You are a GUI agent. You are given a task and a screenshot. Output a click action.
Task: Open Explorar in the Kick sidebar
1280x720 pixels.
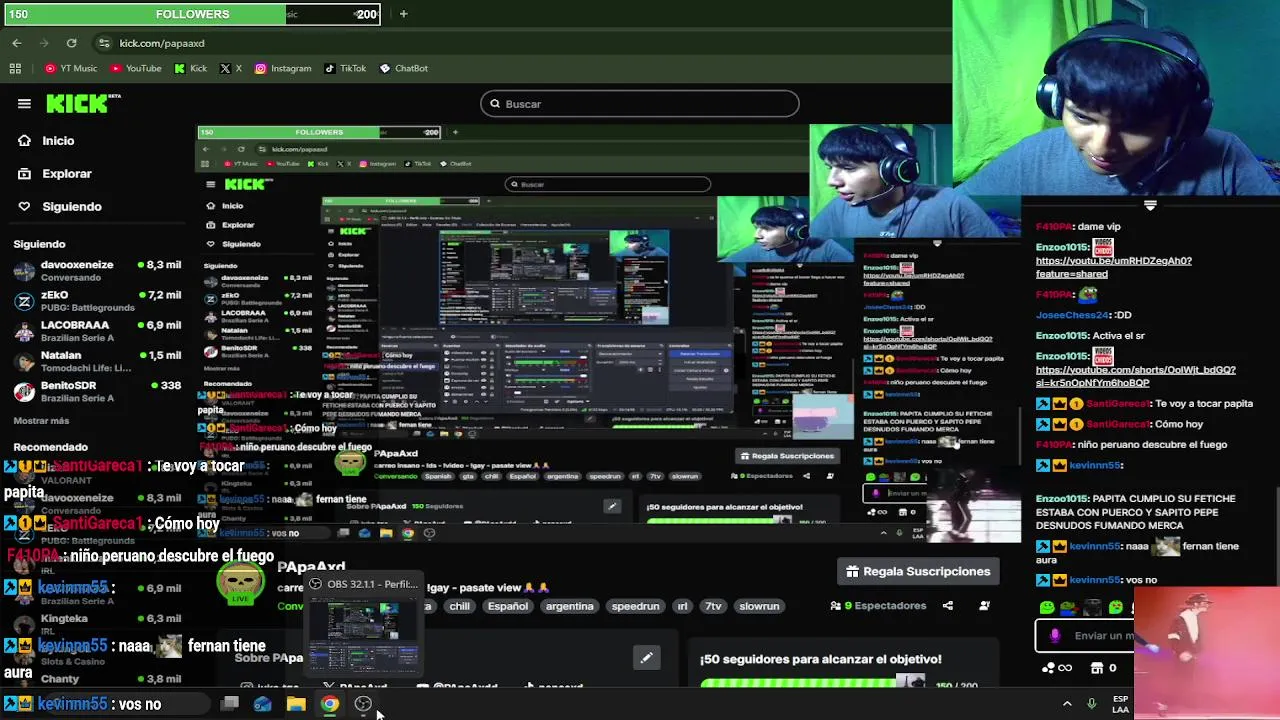[x=55, y=174]
